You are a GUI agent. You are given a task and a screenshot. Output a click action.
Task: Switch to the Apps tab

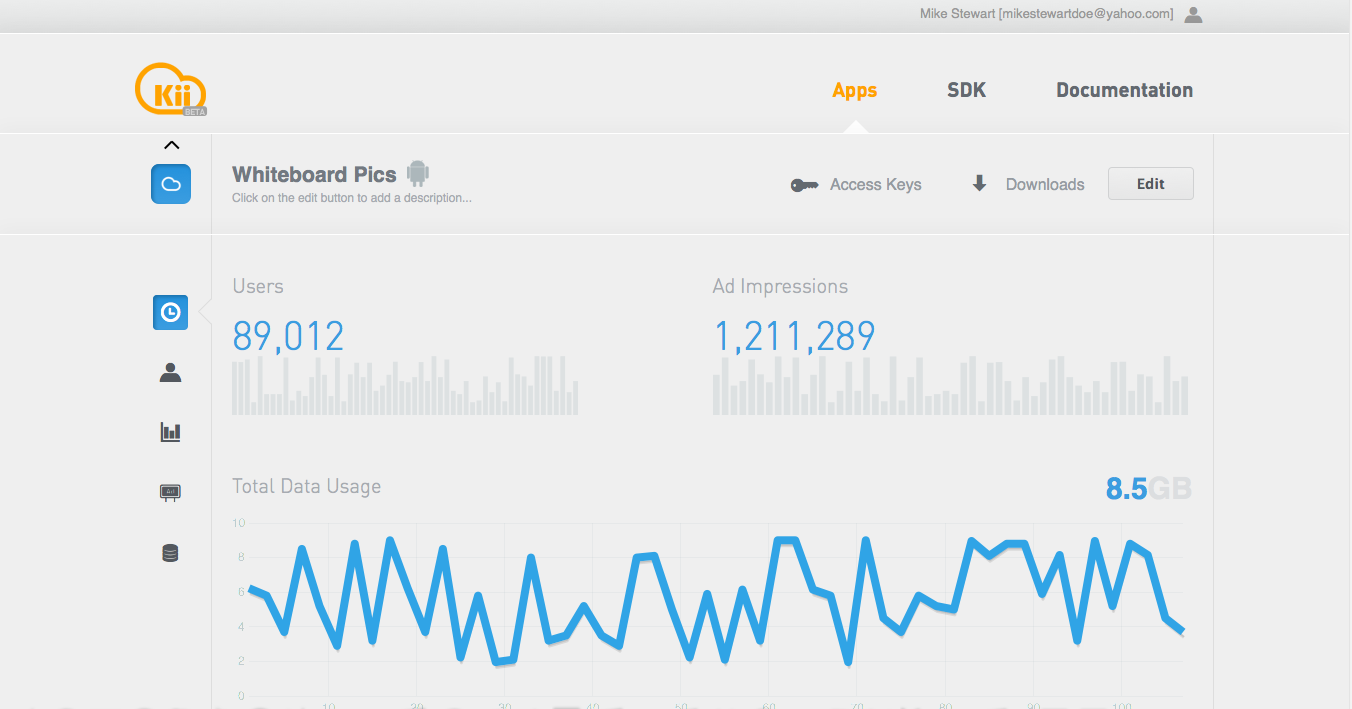tap(854, 90)
